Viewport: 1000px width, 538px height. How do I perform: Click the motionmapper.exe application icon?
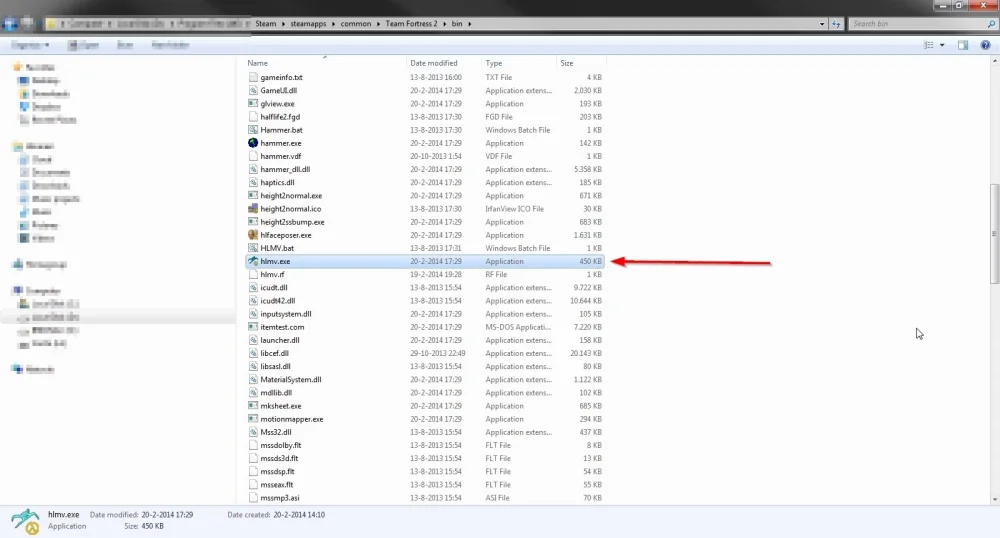tap(253, 419)
